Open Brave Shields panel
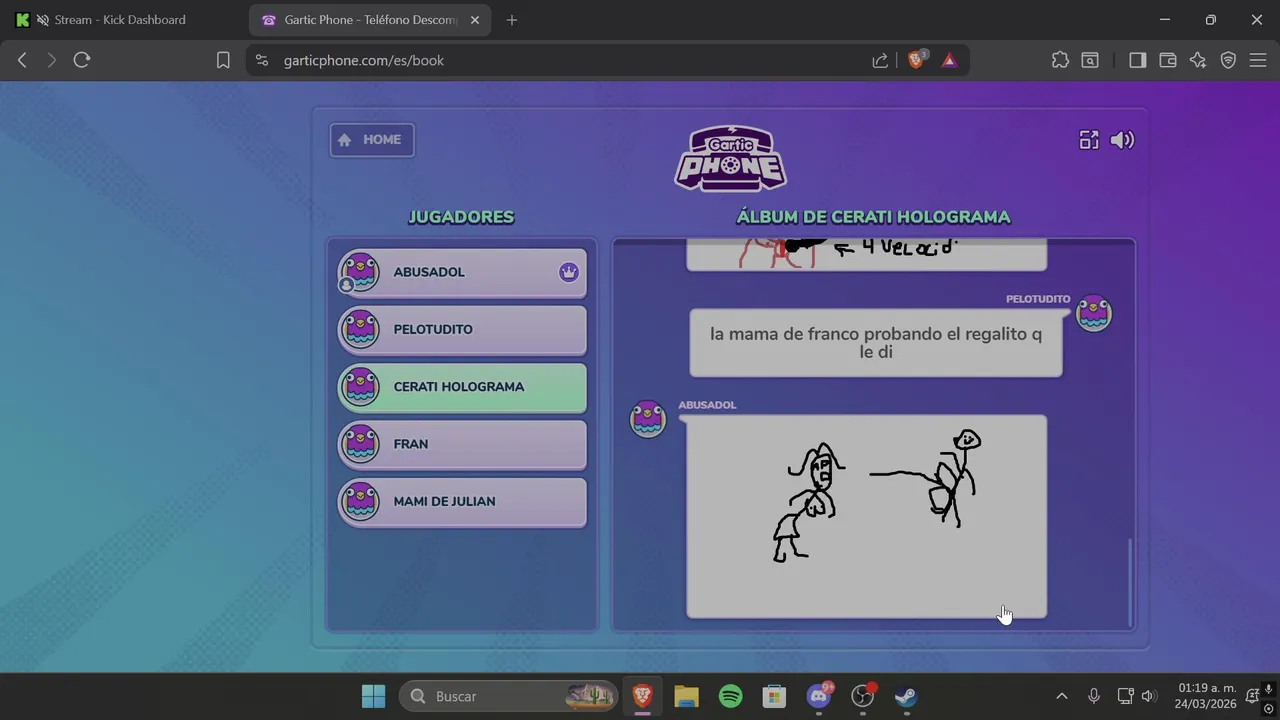The height and width of the screenshot is (720, 1280). [917, 60]
